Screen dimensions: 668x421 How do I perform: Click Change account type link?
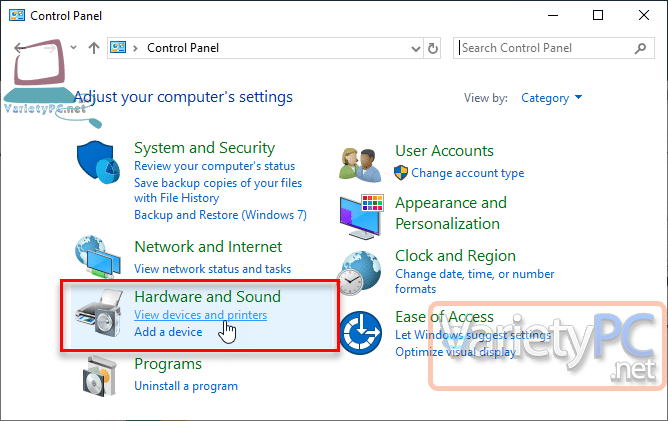(467, 173)
